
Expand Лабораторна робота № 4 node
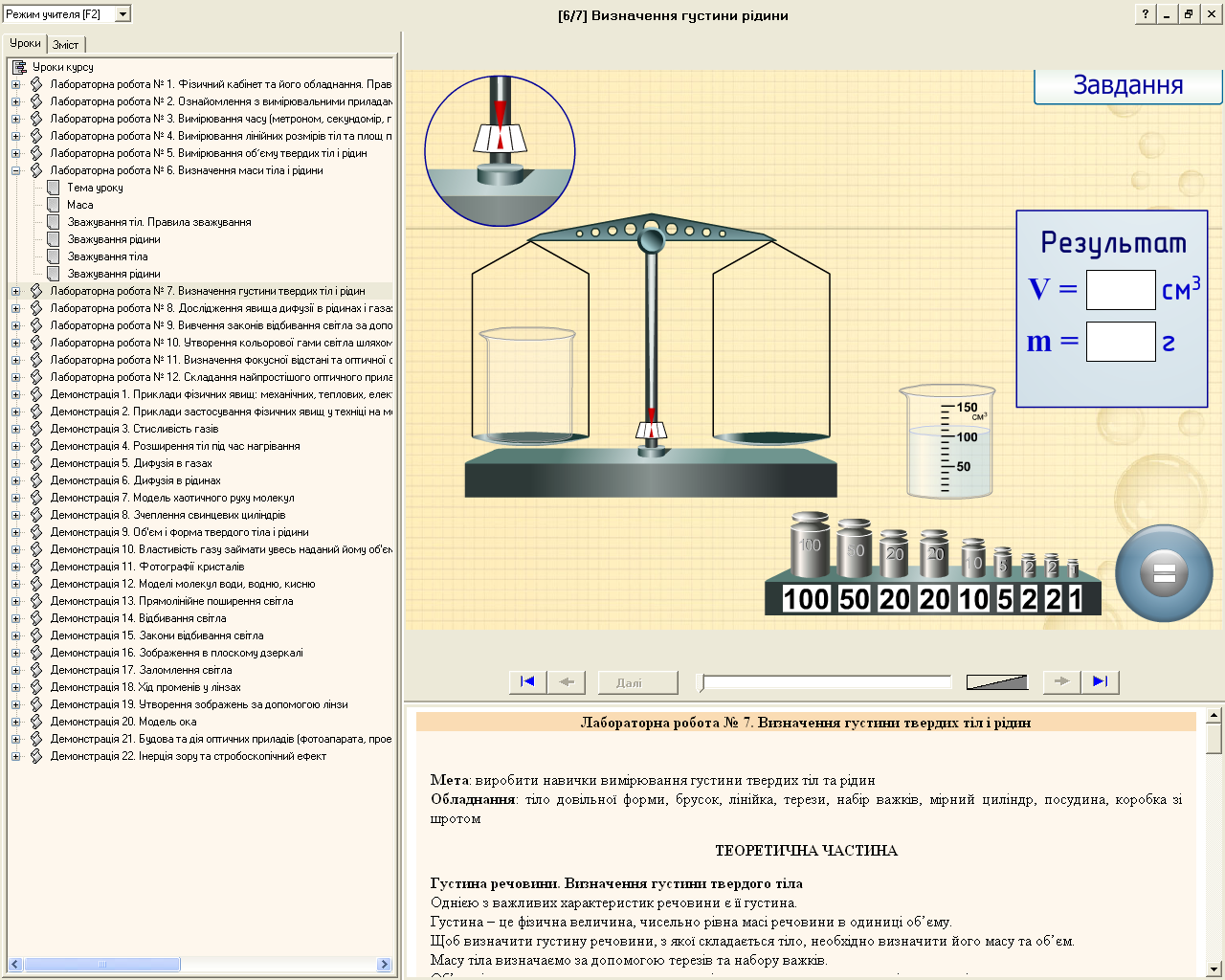click(15, 136)
